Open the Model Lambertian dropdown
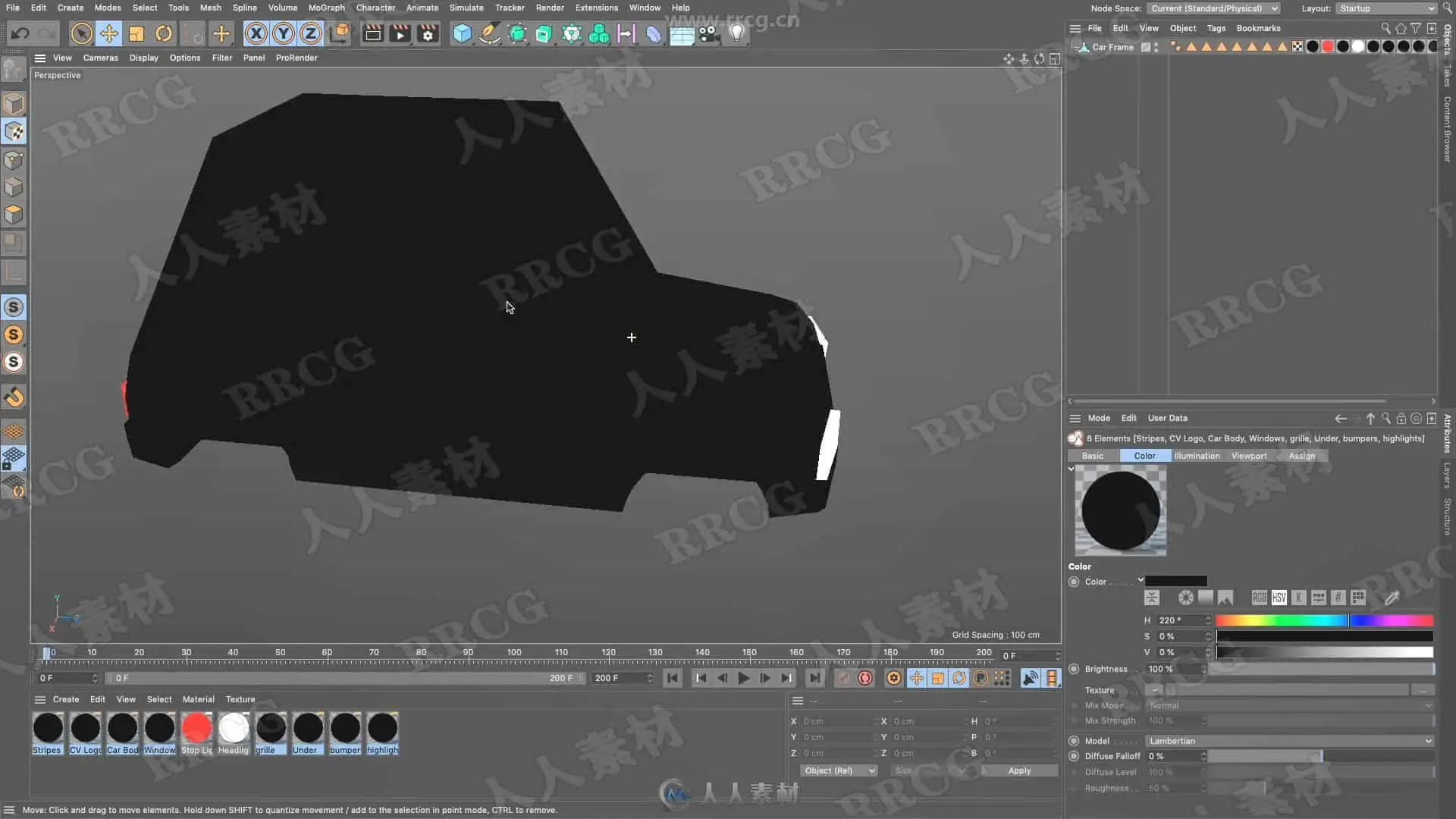1456x819 pixels. click(x=1289, y=741)
